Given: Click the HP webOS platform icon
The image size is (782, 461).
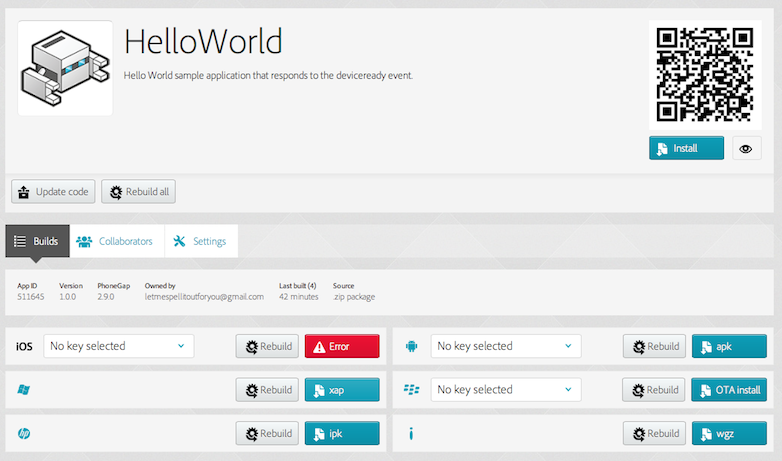Looking at the screenshot, I should [23, 434].
